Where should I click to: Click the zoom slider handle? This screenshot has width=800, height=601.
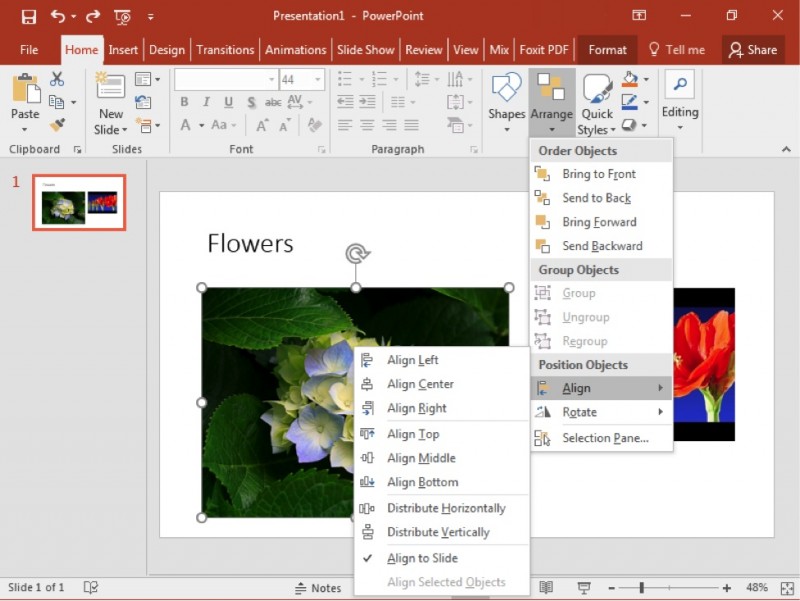[x=641, y=588]
